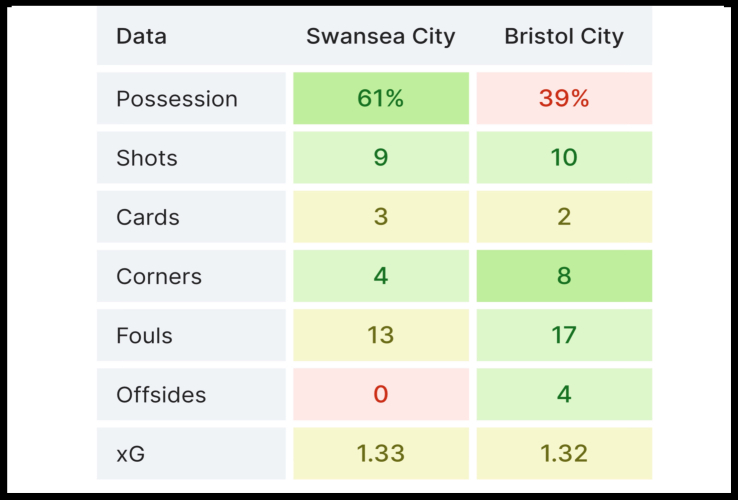Click the Data column header
The image size is (738, 500).
coord(142,37)
